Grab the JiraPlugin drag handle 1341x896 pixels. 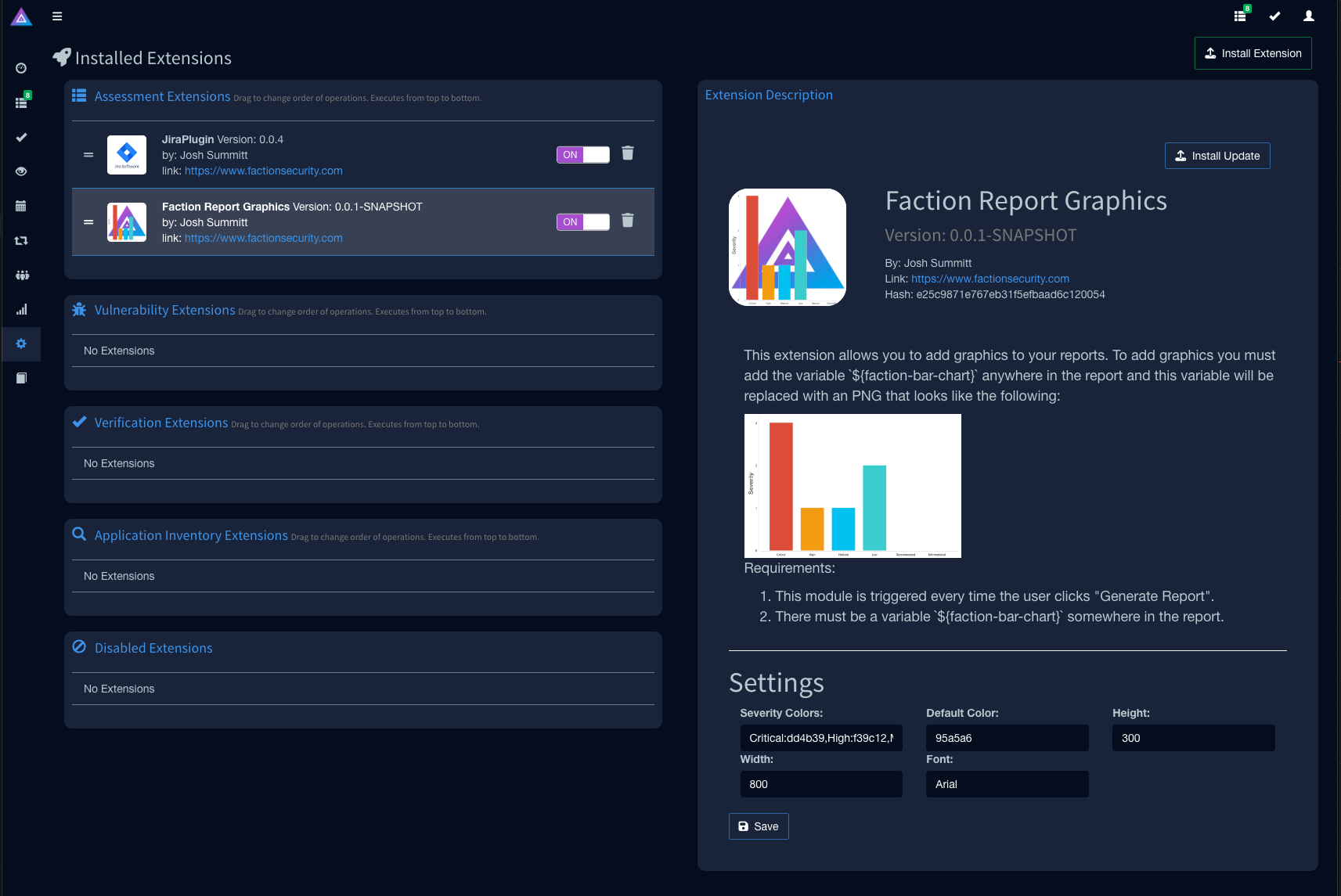(x=88, y=155)
